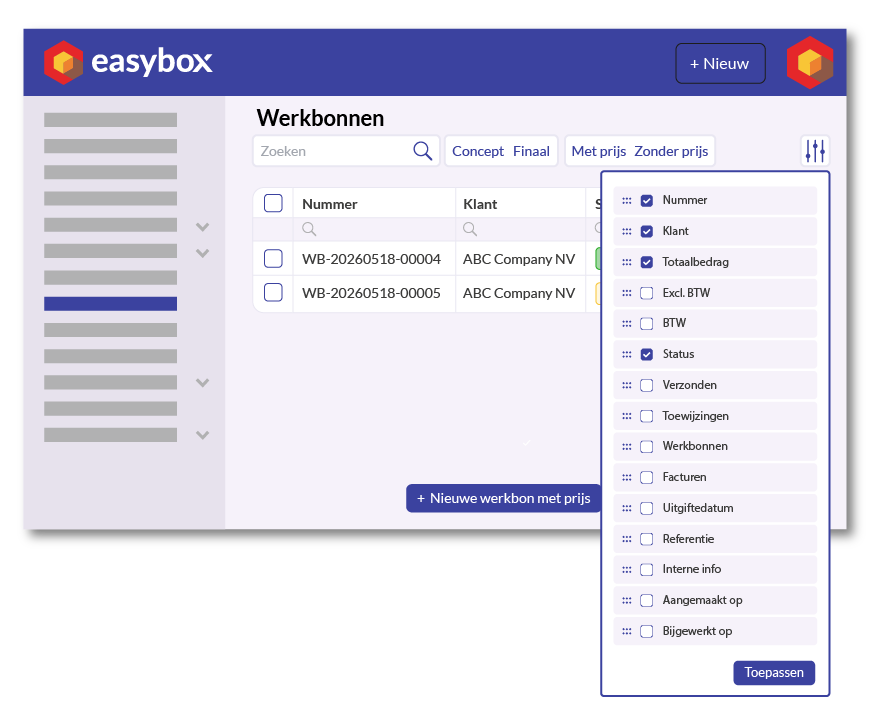Grab the drag handle next to Bijgewerkt op

point(627,631)
